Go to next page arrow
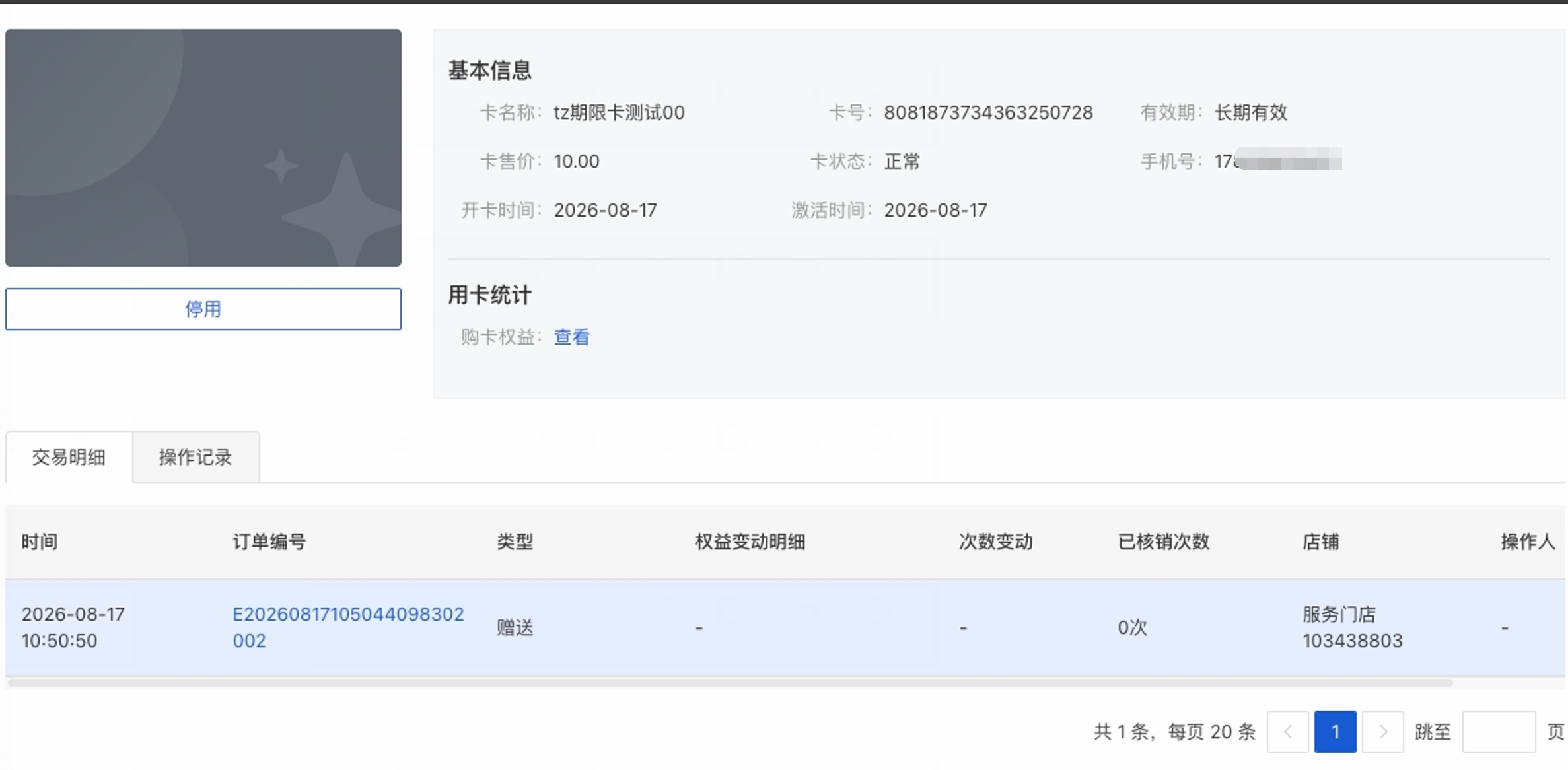Screen dimensions: 1568x770 (x=1383, y=732)
